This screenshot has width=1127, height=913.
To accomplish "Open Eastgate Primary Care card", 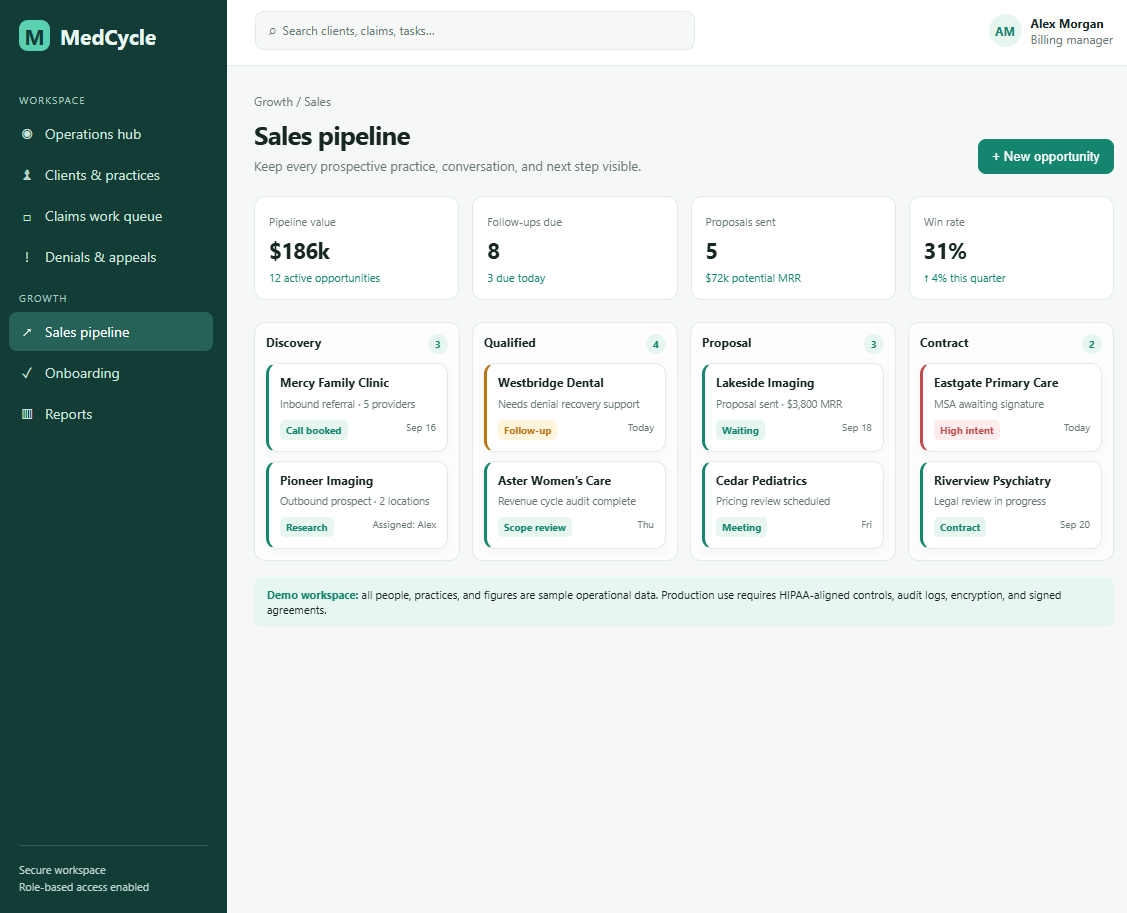I will coord(1011,407).
